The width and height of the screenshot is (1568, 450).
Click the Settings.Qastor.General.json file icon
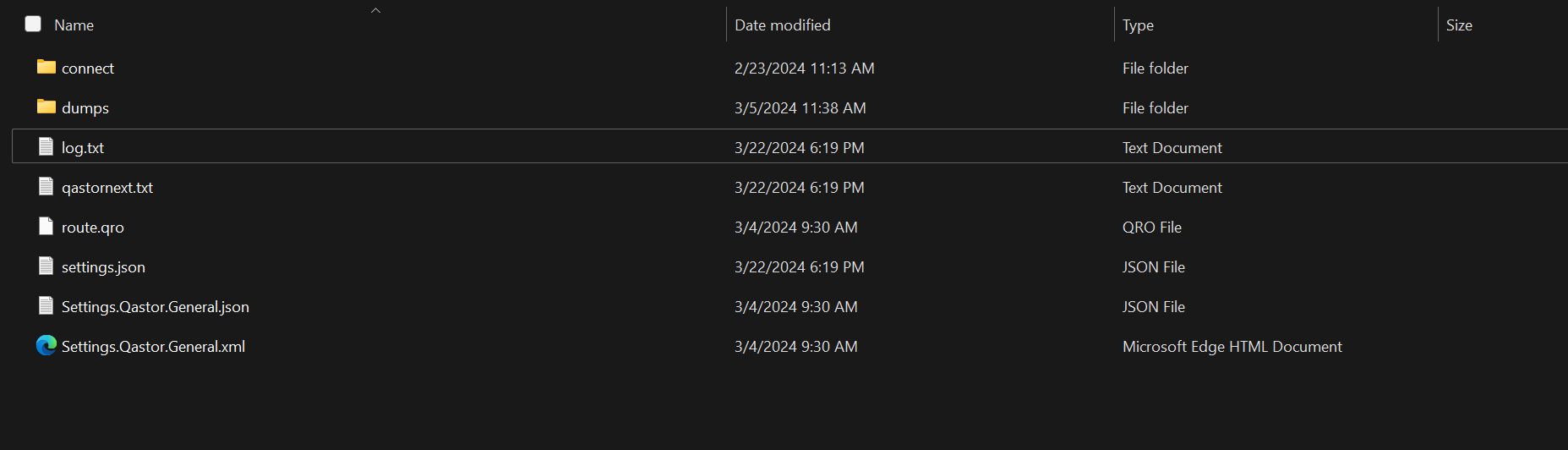tap(46, 305)
